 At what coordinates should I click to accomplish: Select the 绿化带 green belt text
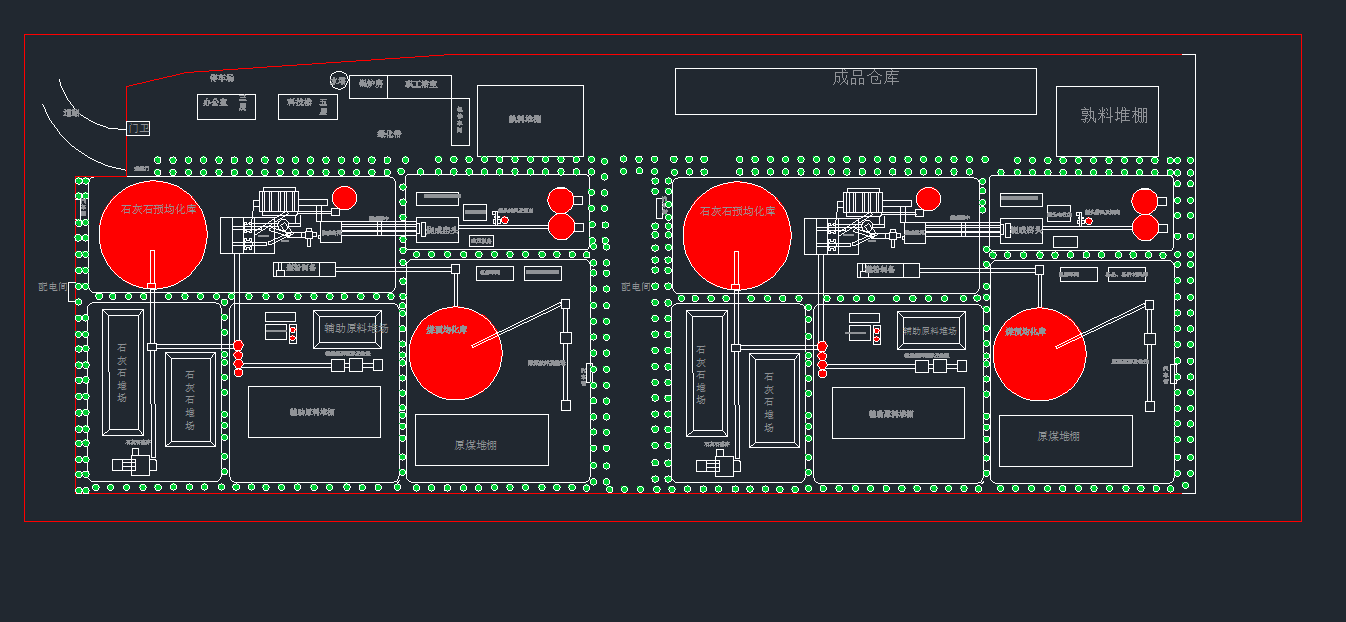coord(389,133)
